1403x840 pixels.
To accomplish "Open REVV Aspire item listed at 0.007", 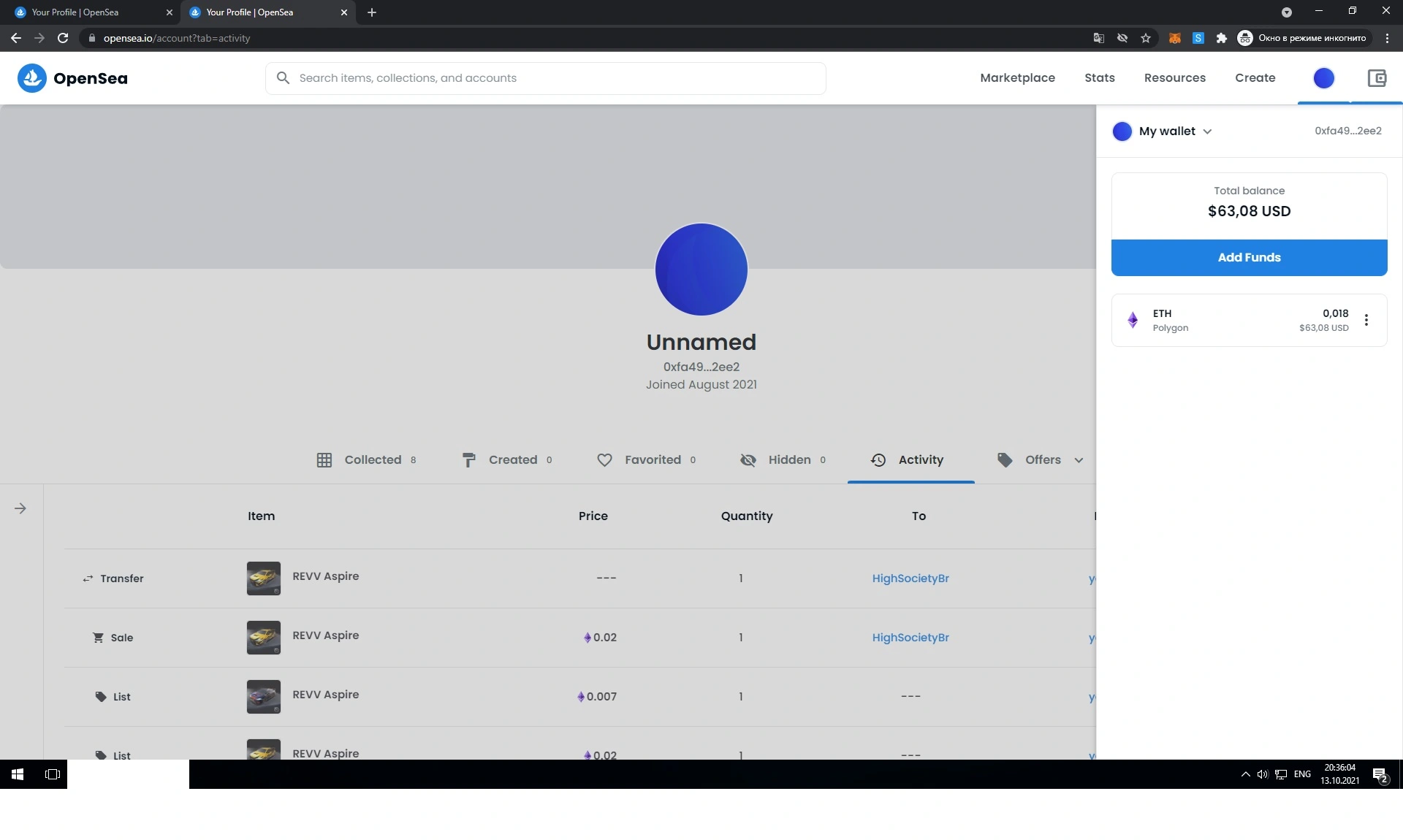I will tap(325, 695).
